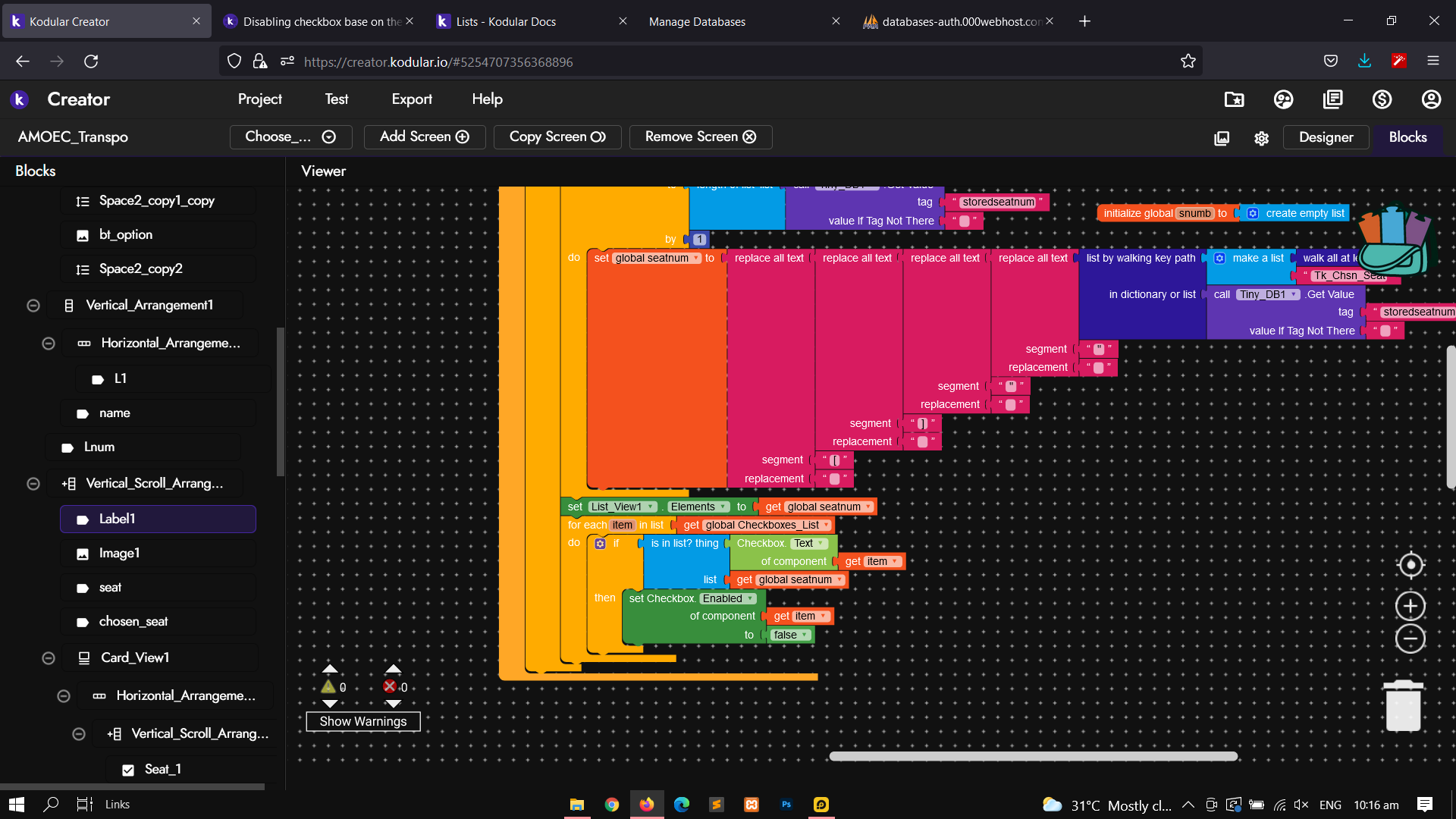Switch to the Designer view
Screen dimensions: 1456x819
1326,137
